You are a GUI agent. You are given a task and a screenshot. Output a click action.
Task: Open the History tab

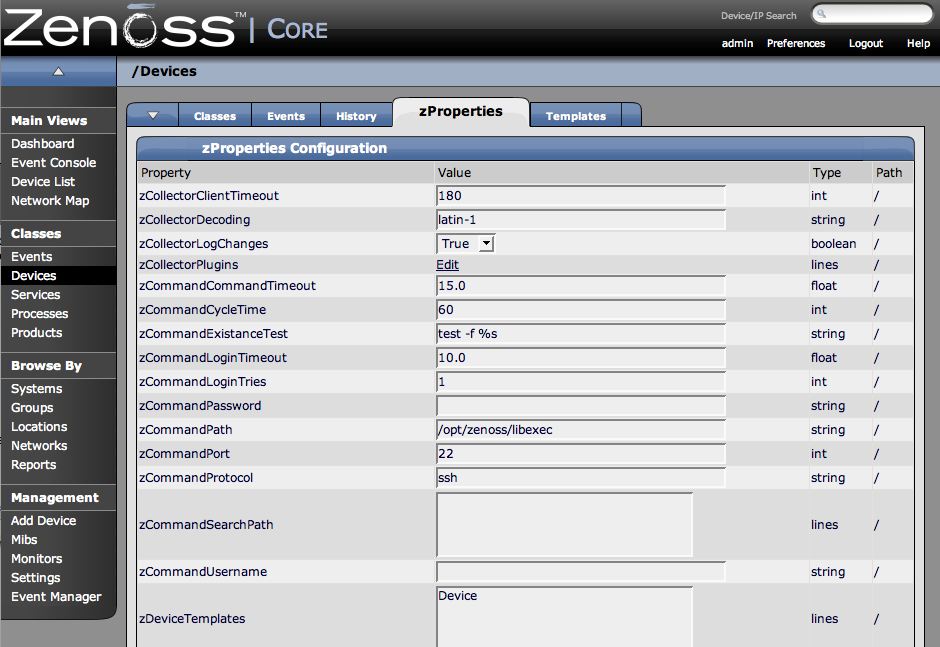(x=356, y=116)
